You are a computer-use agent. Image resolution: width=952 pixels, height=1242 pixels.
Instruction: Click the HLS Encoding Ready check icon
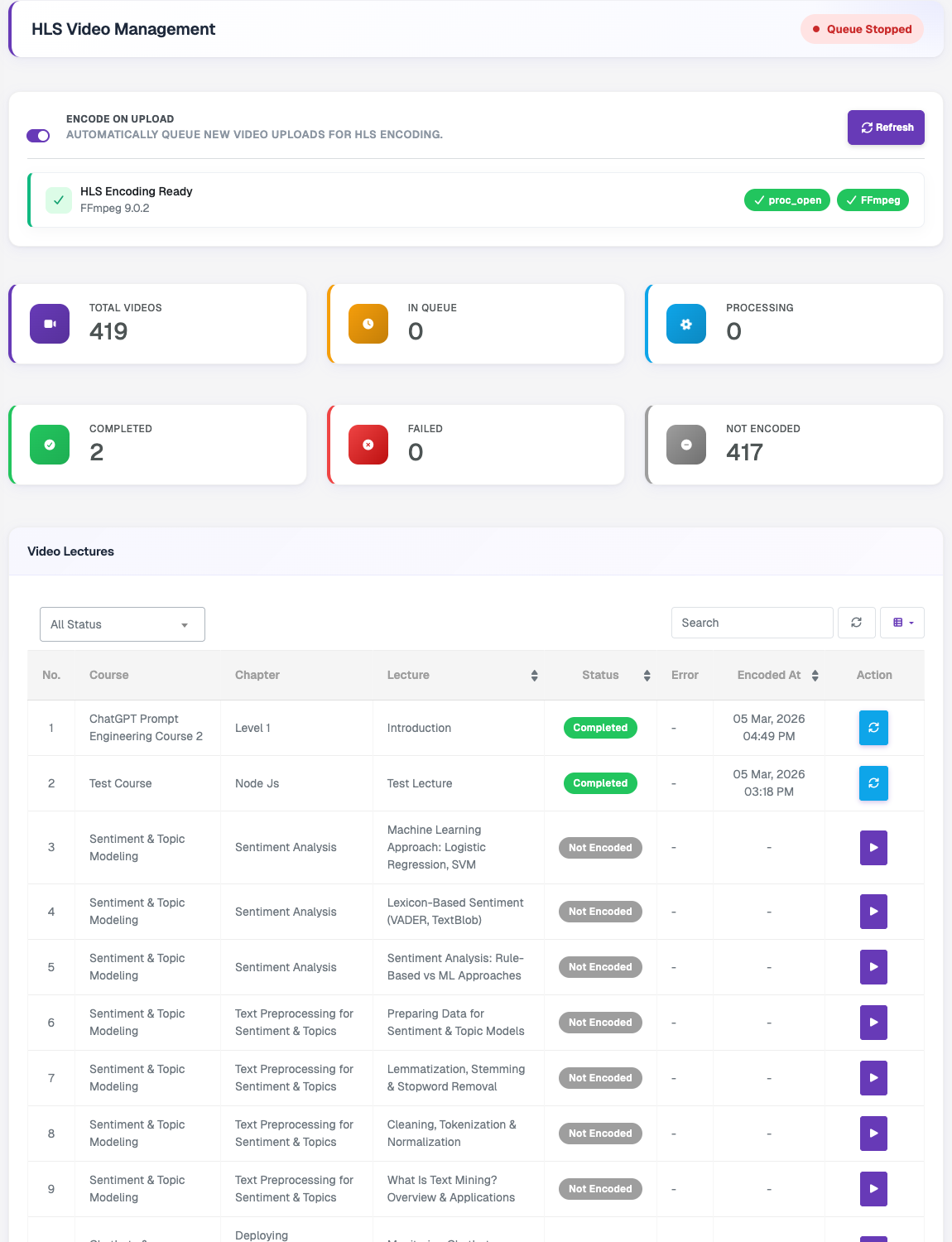tap(59, 200)
